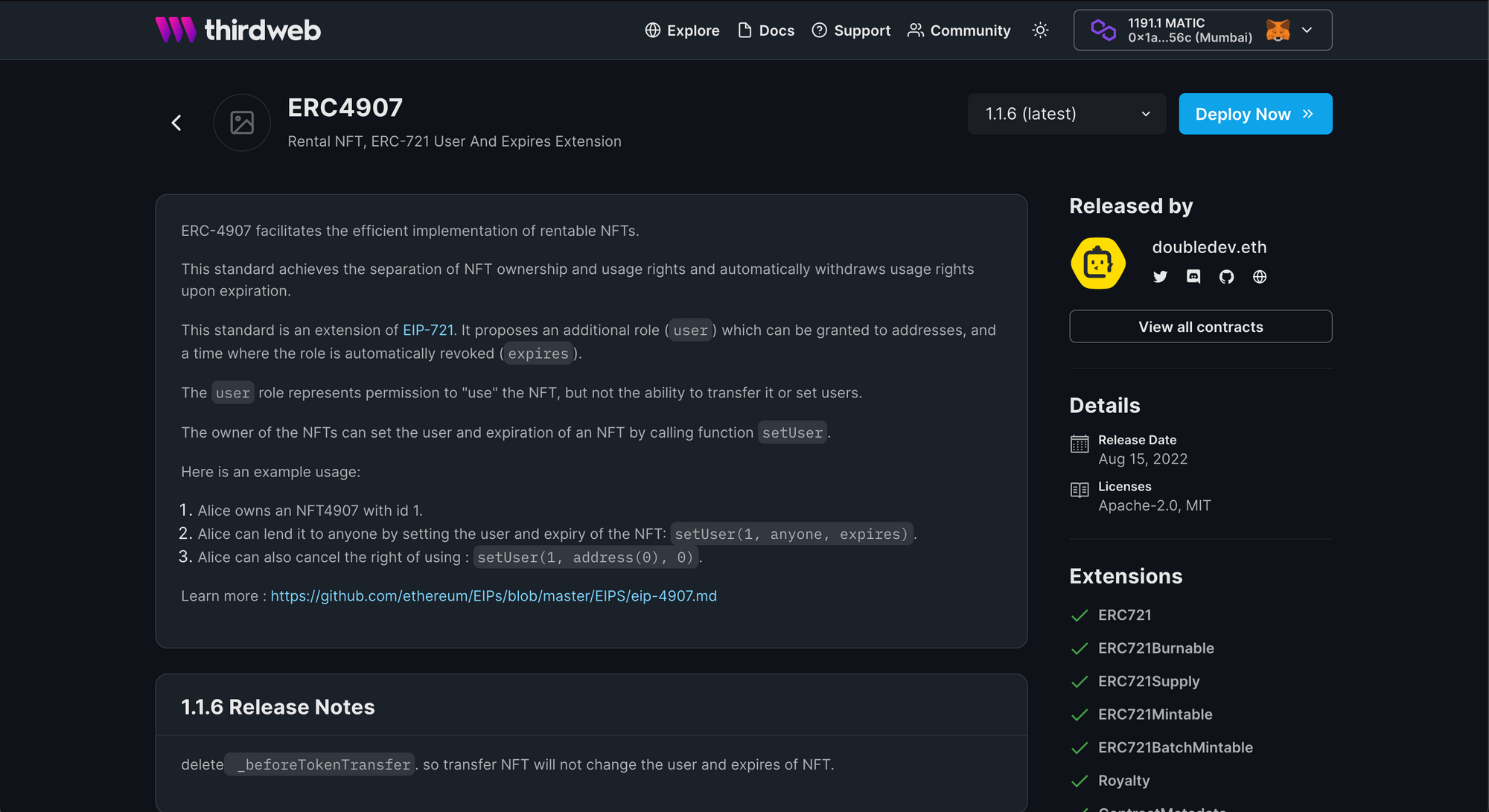Open doubledev.eth's Twitter profile

click(x=1160, y=276)
